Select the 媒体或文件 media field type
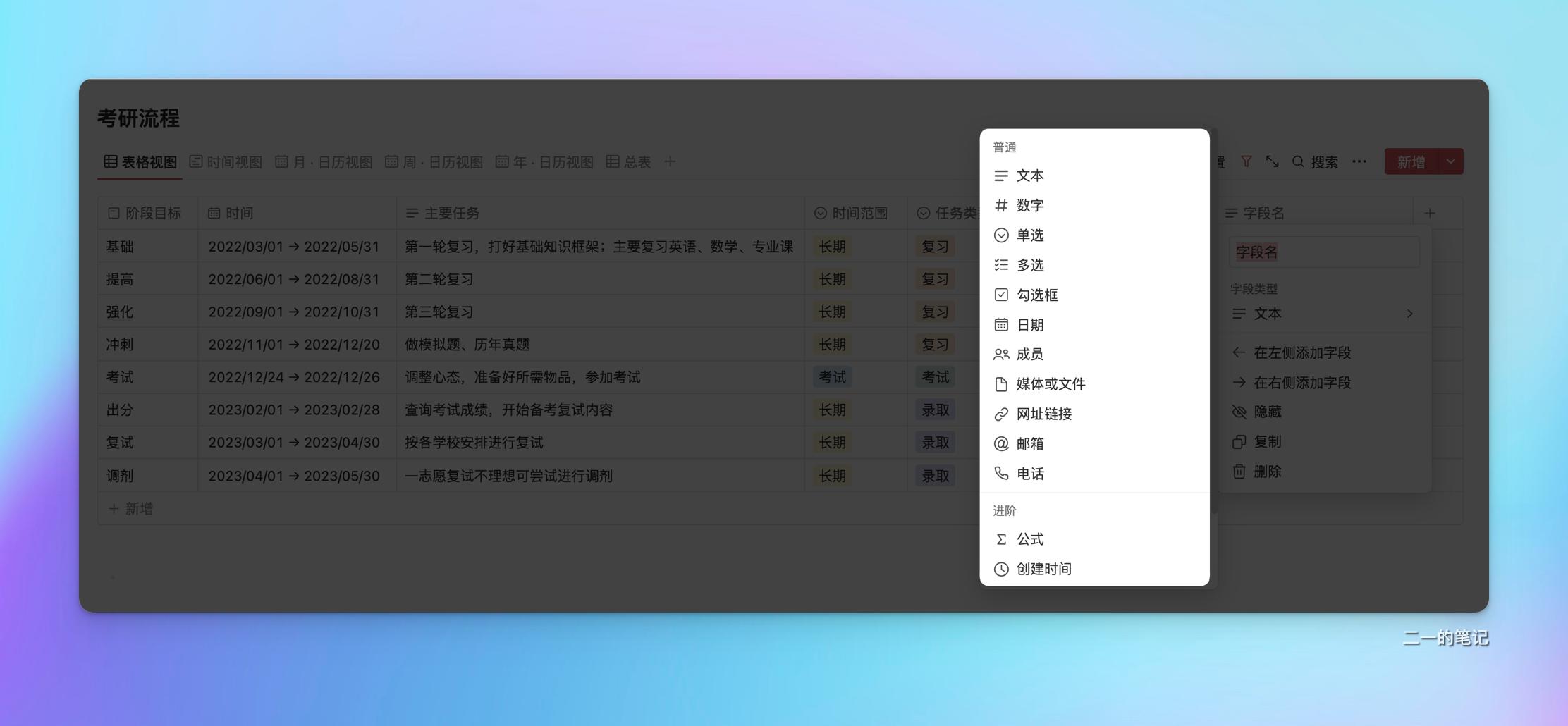 click(1050, 383)
